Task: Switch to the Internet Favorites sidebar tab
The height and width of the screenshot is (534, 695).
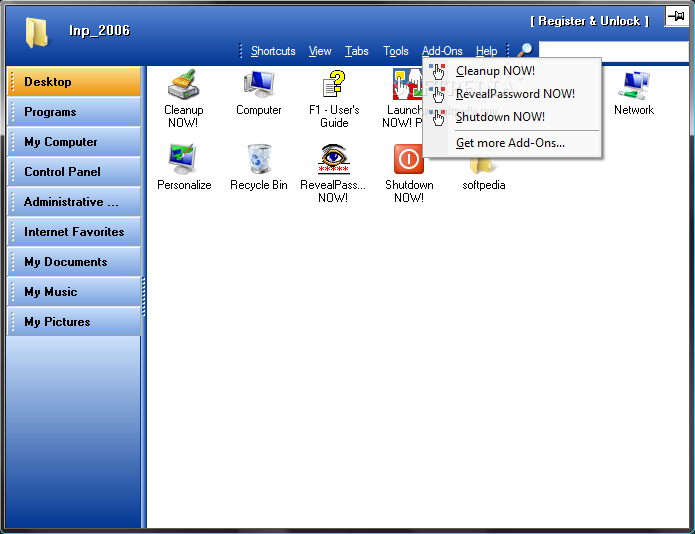Action: tap(74, 232)
